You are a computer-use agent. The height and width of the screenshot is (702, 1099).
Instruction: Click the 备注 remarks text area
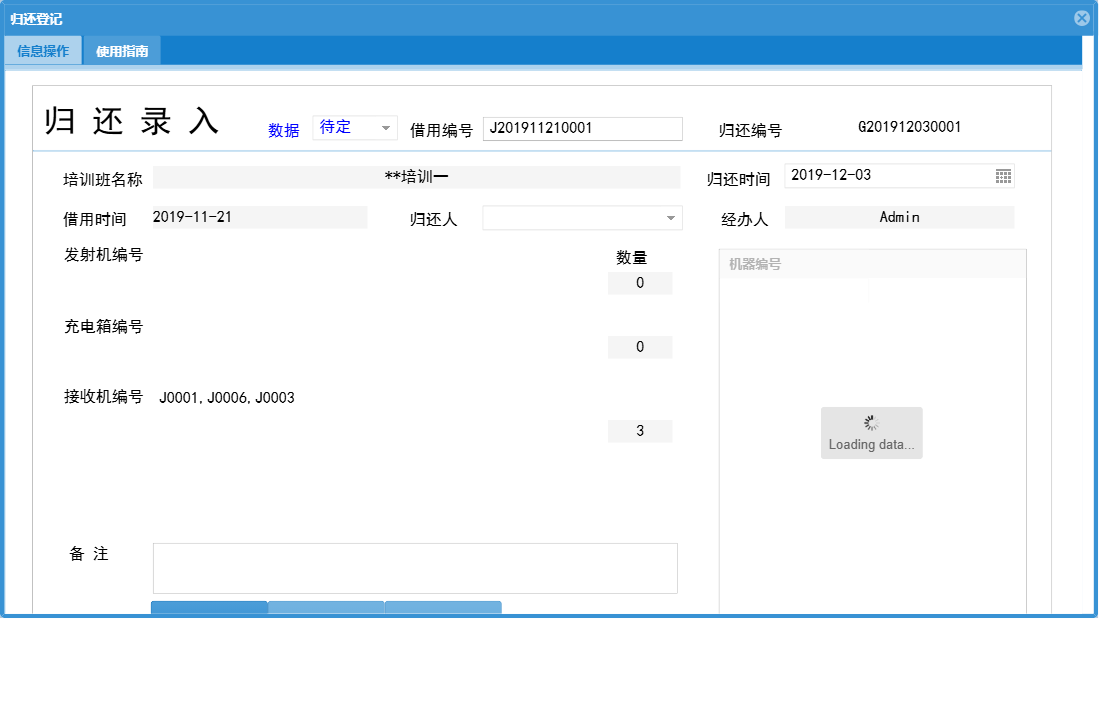pyautogui.click(x=415, y=567)
